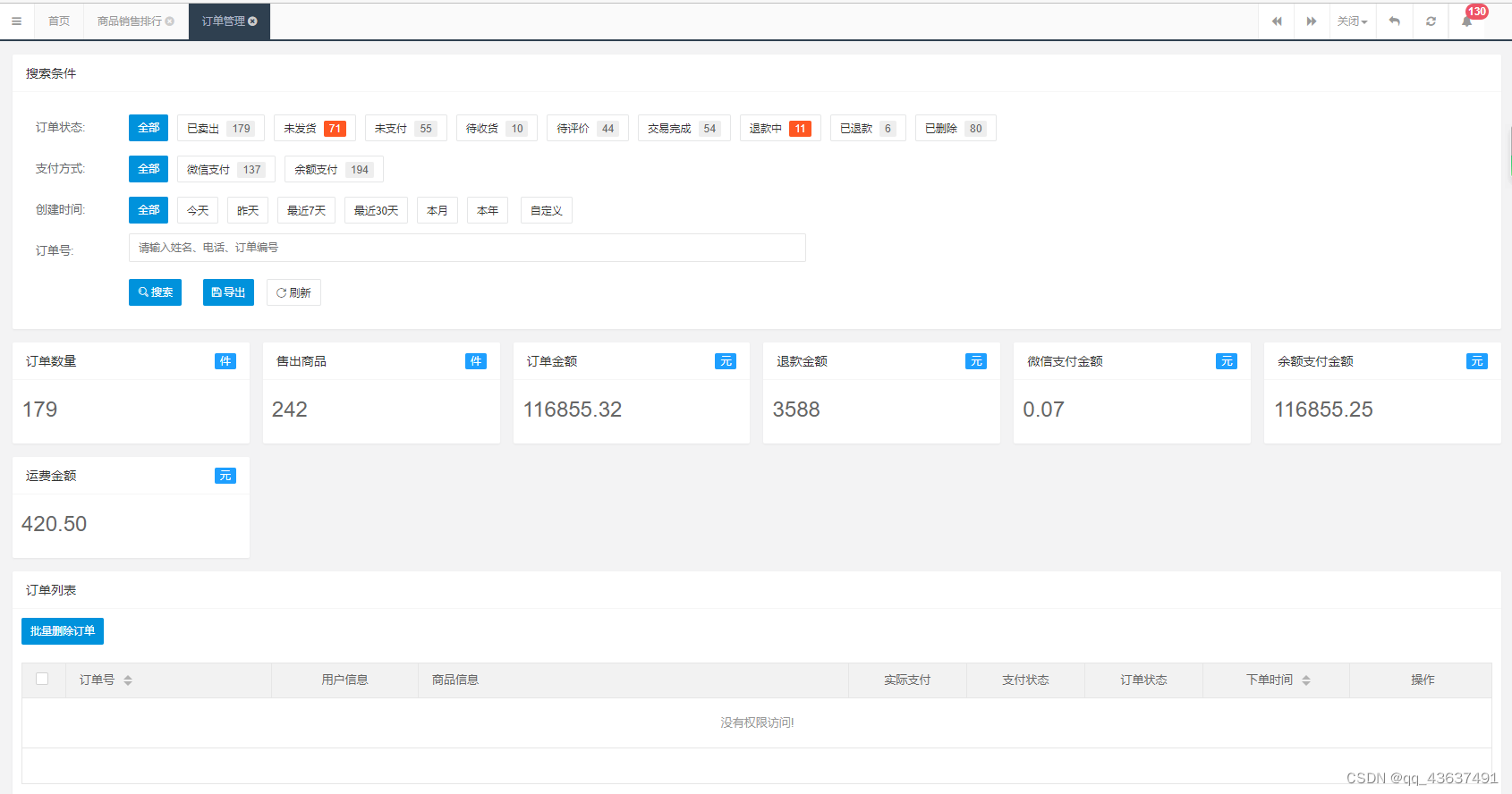The width and height of the screenshot is (1512, 794).
Task: Click the 搜索条件 panel heading
Action: coord(51,73)
